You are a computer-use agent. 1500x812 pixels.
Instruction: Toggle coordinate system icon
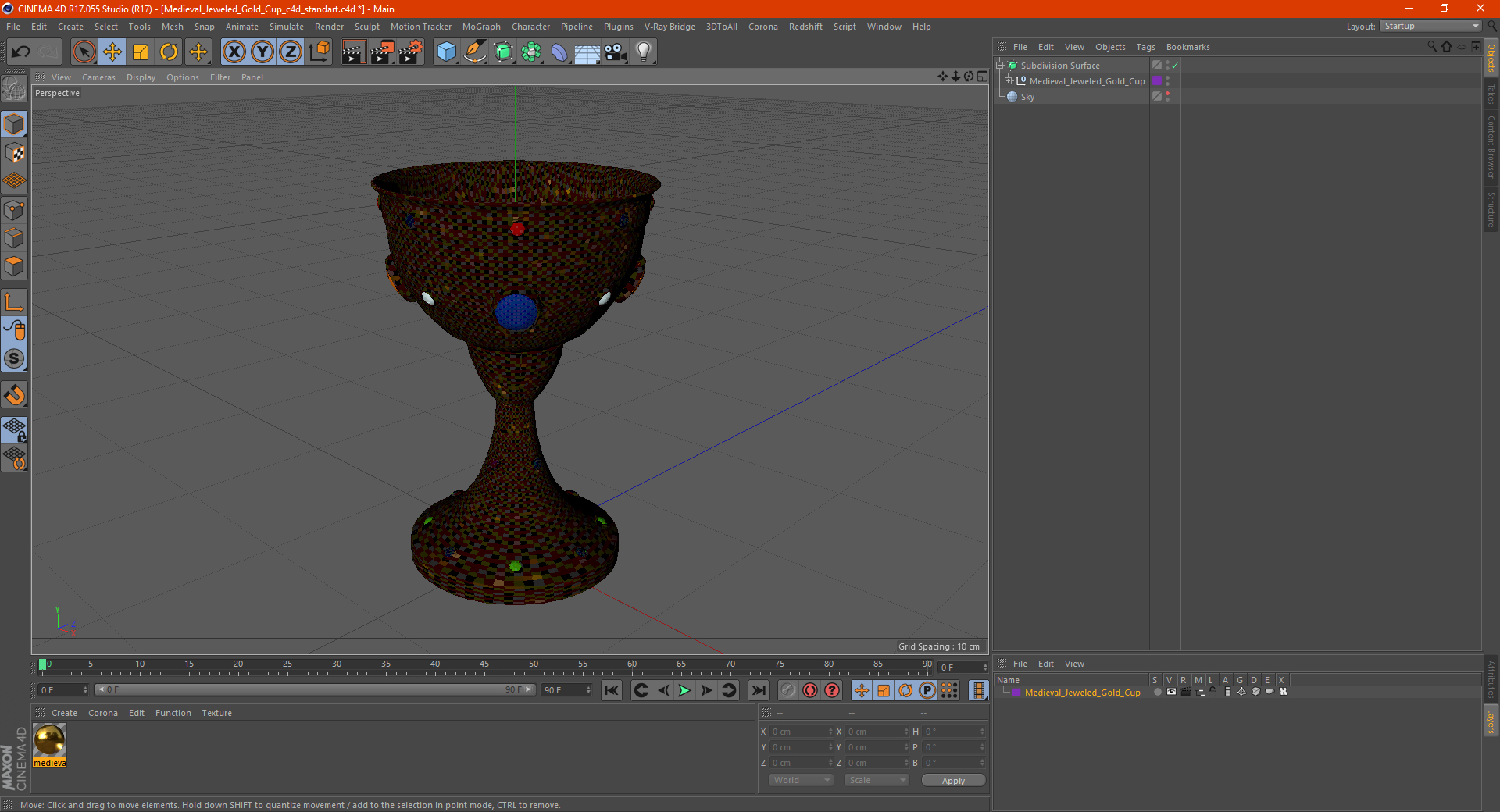click(320, 52)
